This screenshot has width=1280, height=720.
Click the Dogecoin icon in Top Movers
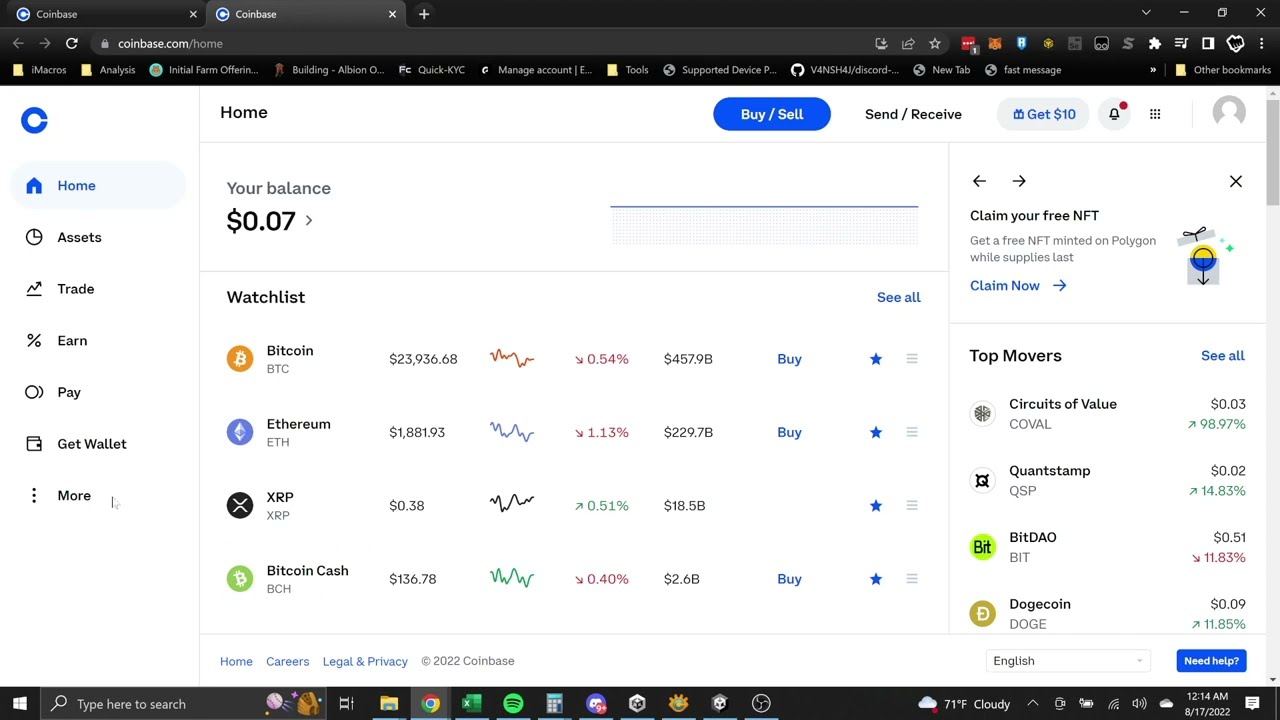(x=982, y=614)
